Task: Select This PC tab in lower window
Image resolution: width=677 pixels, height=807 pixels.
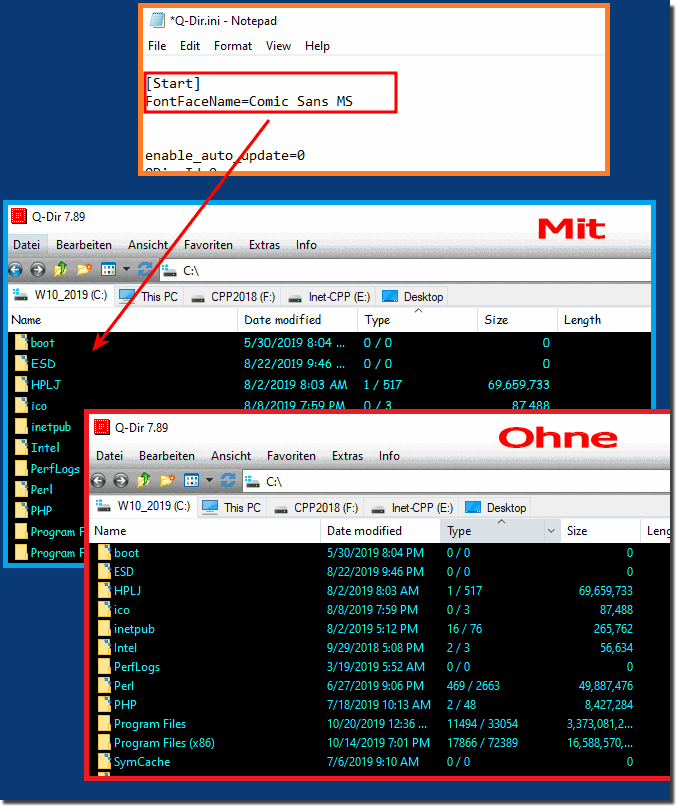Action: click(232, 508)
